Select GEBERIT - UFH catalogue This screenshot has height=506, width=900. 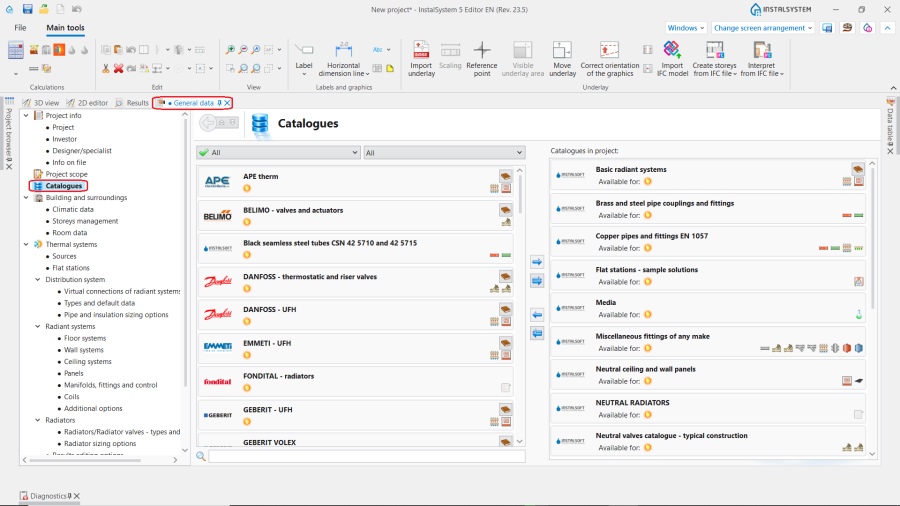pos(355,415)
